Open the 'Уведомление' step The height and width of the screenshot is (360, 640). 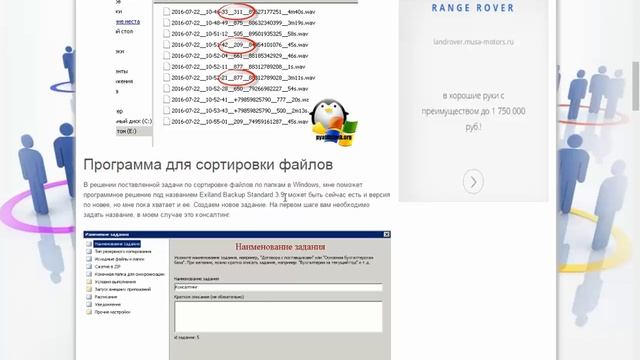(x=107, y=304)
